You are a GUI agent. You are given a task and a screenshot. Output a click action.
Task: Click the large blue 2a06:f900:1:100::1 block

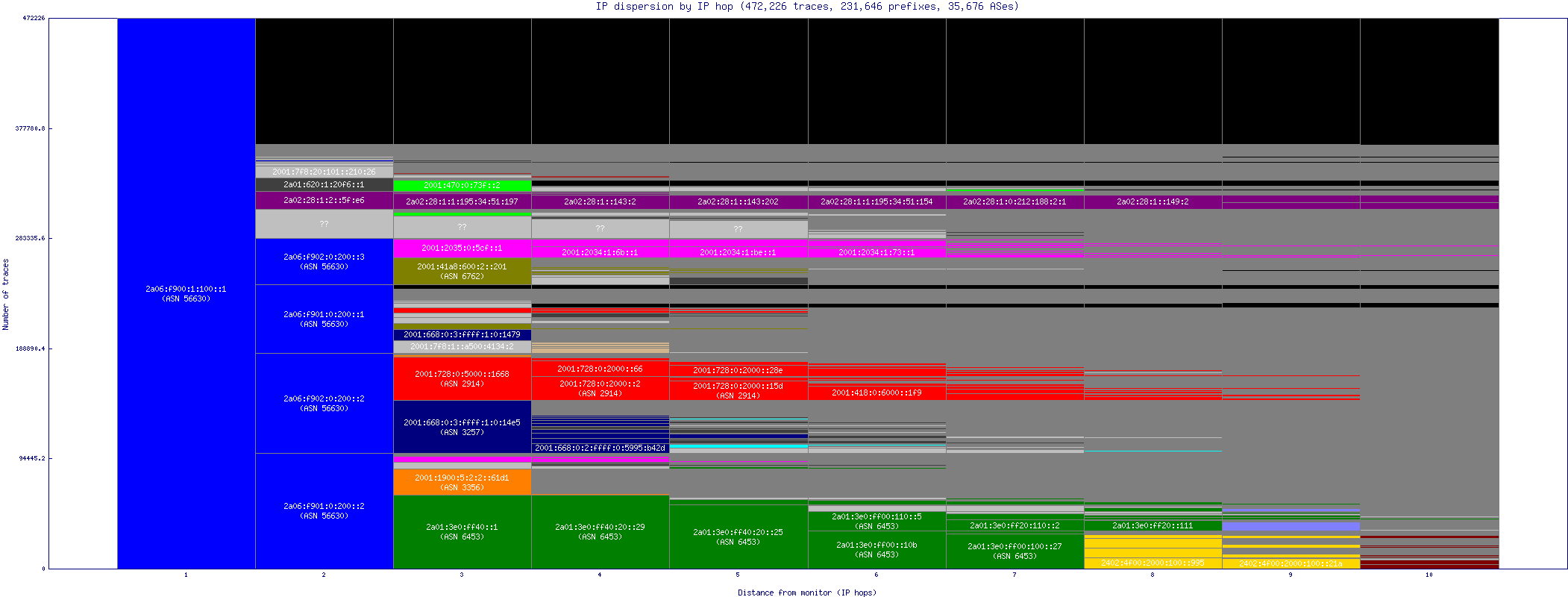click(186, 293)
